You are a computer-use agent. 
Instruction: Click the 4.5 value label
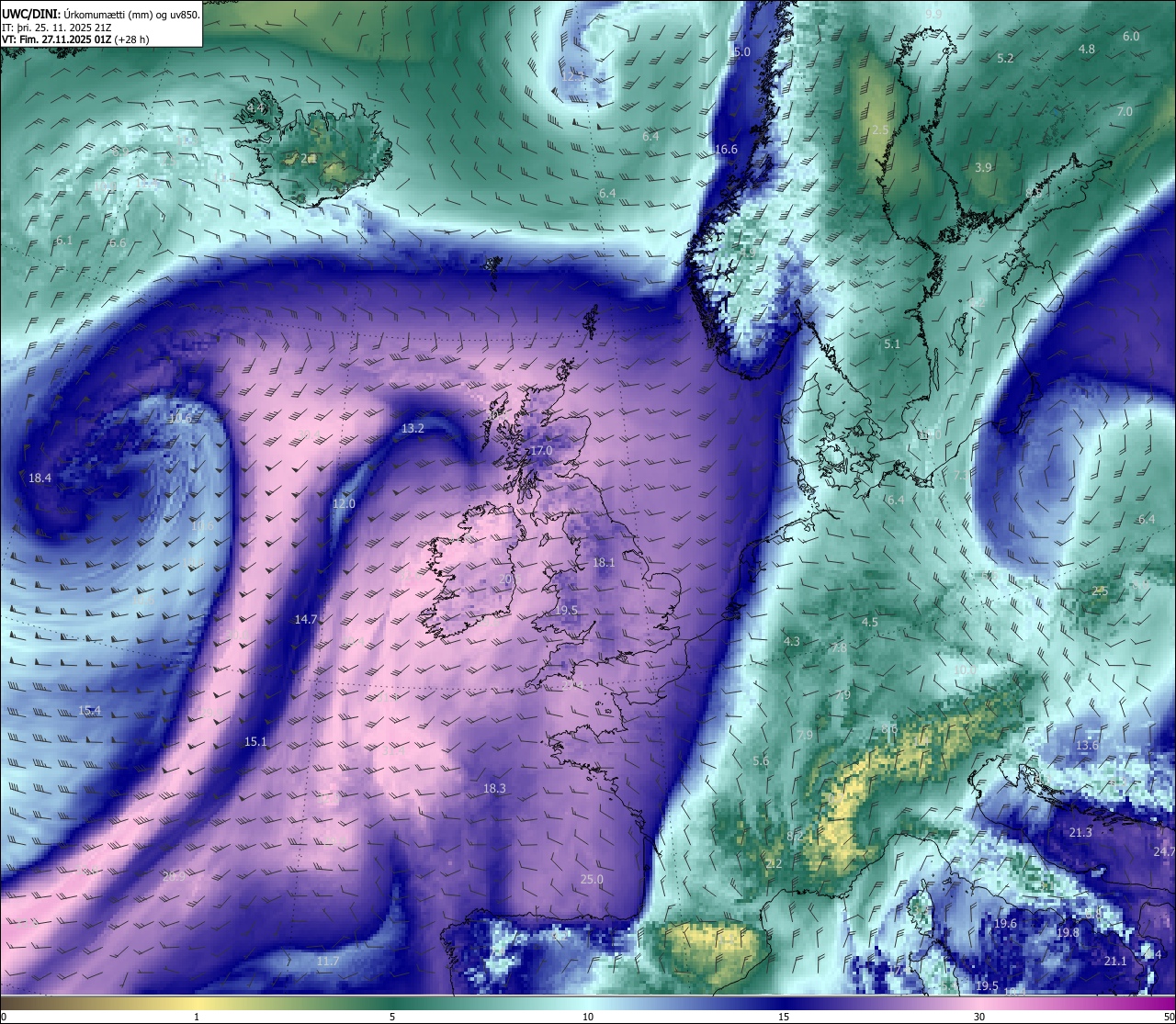coord(869,623)
